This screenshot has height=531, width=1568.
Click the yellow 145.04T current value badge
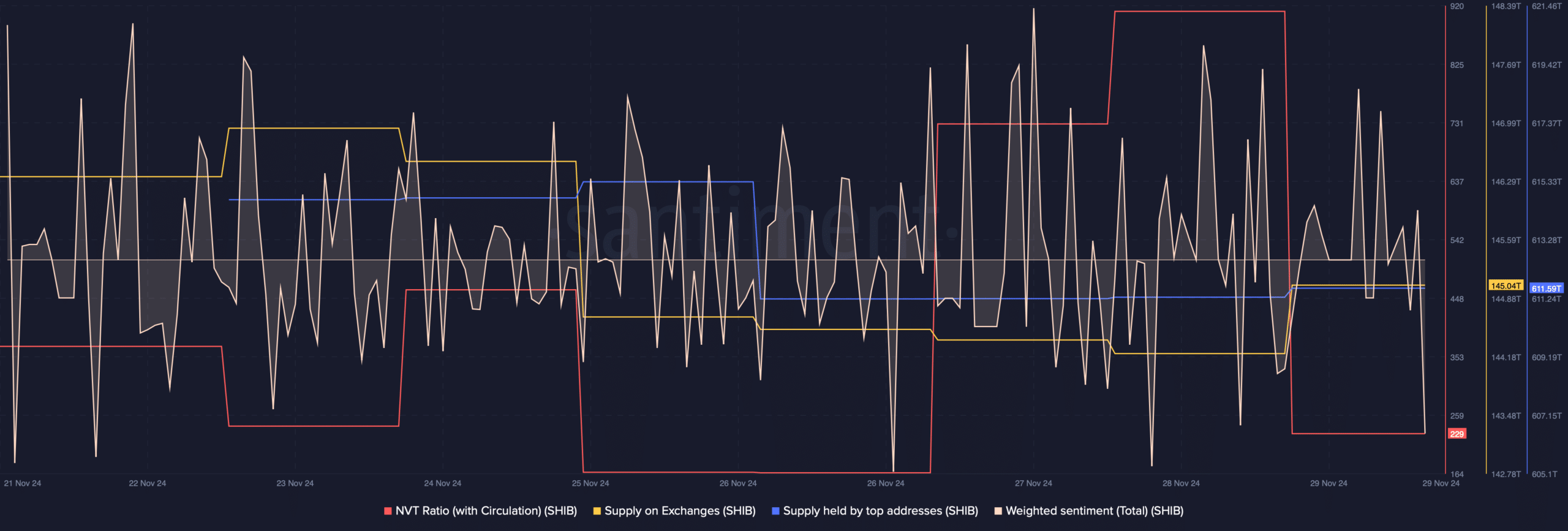(1506, 285)
